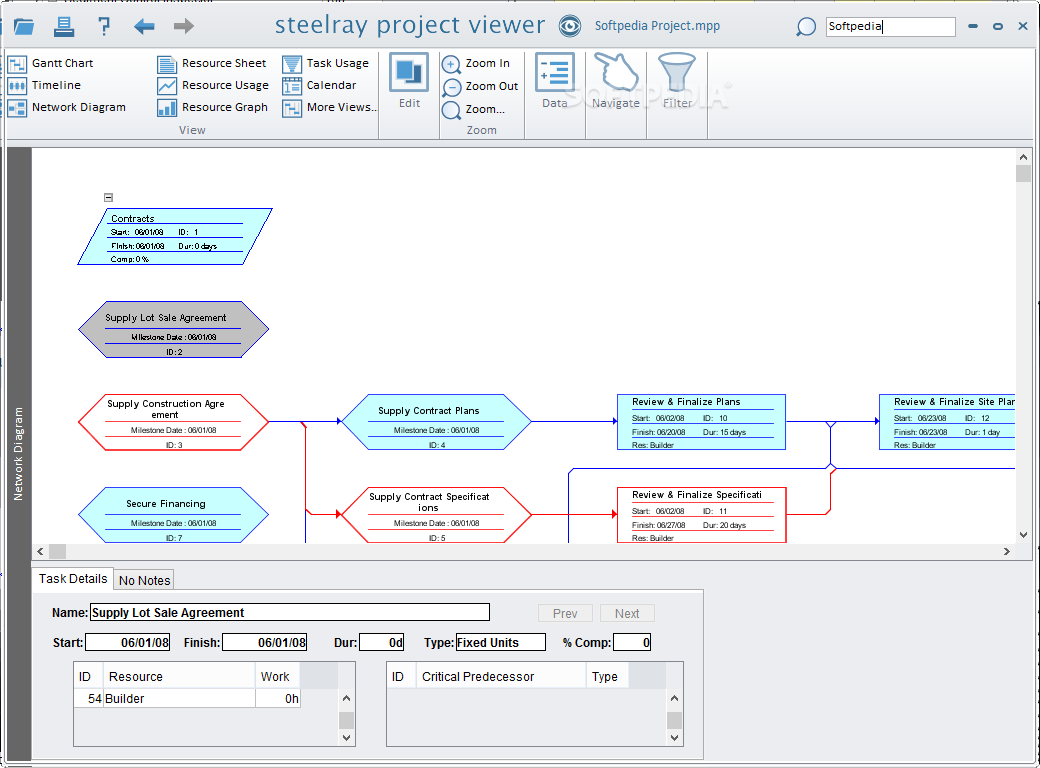Click into the Softpedia search field
Screen dimensions: 1040x768
[890, 27]
